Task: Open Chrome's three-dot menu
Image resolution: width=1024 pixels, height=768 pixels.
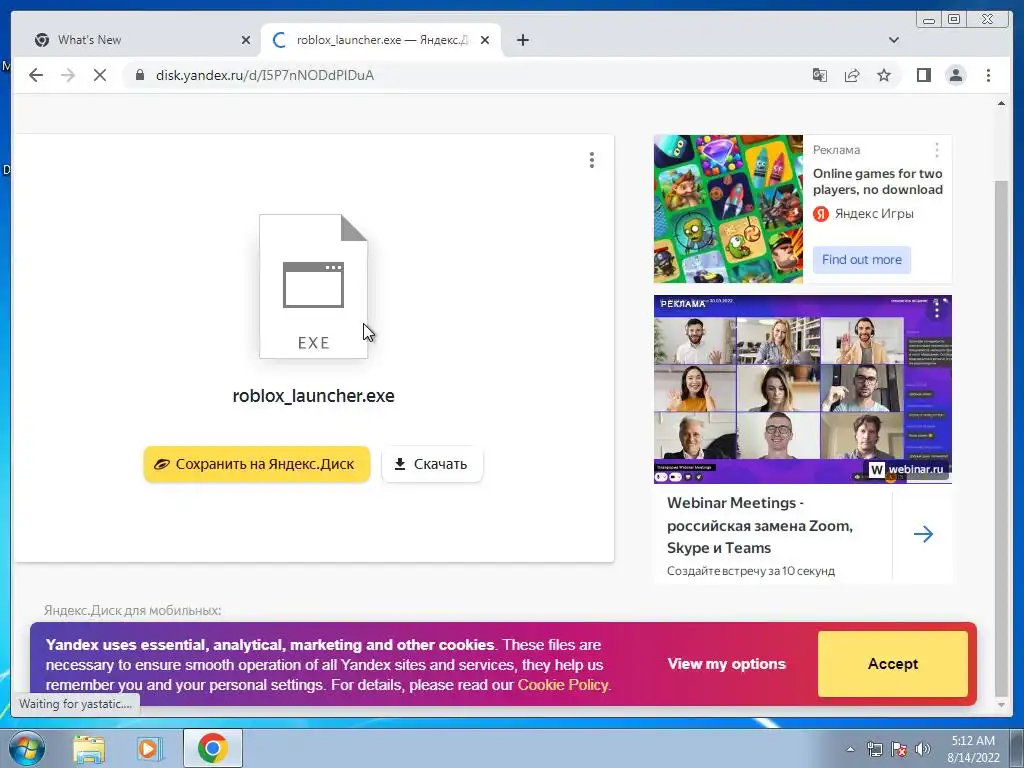Action: tap(988, 75)
